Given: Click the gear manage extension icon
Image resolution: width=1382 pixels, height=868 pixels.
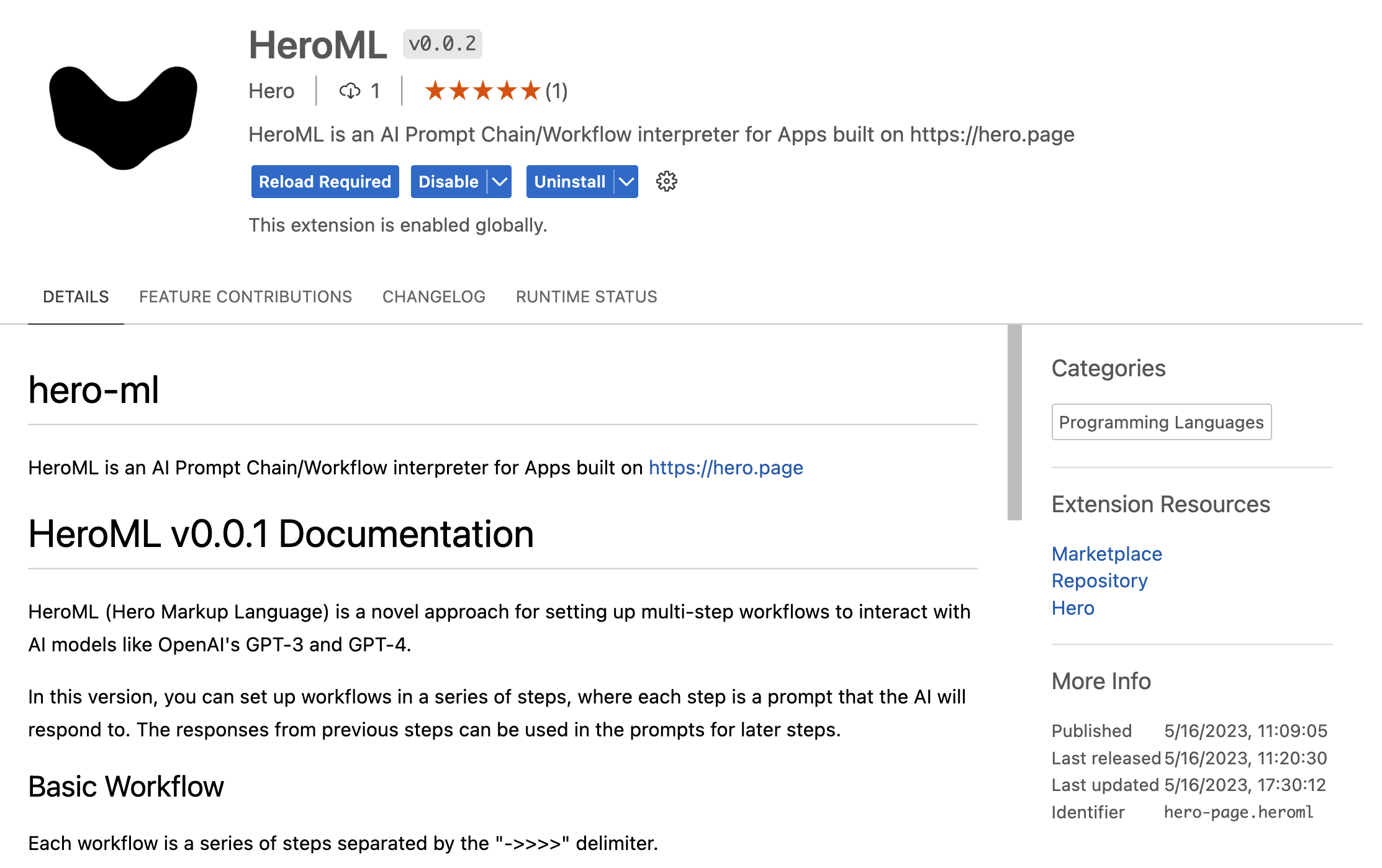Looking at the screenshot, I should 666,181.
